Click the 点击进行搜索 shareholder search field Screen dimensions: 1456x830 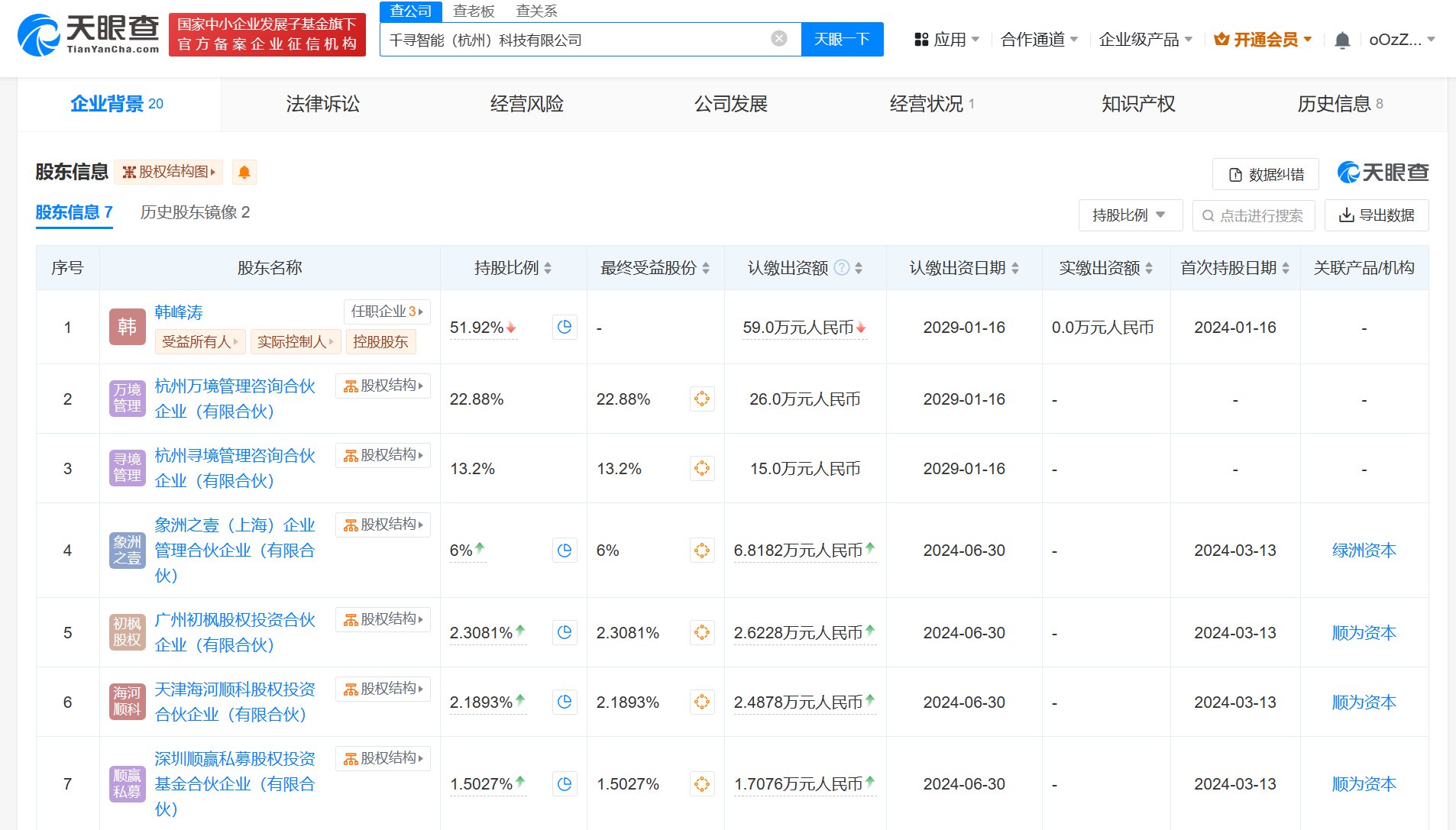[x=1253, y=215]
